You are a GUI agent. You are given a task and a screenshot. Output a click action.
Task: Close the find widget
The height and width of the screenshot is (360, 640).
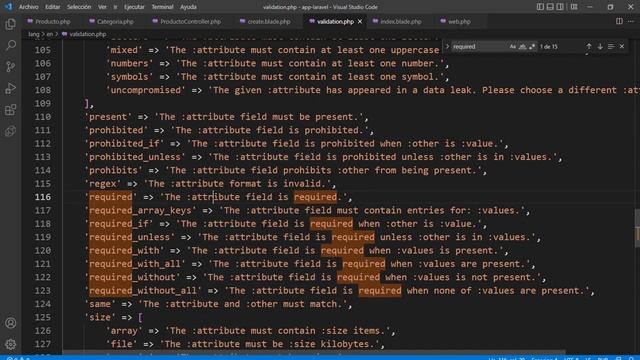tap(622, 47)
